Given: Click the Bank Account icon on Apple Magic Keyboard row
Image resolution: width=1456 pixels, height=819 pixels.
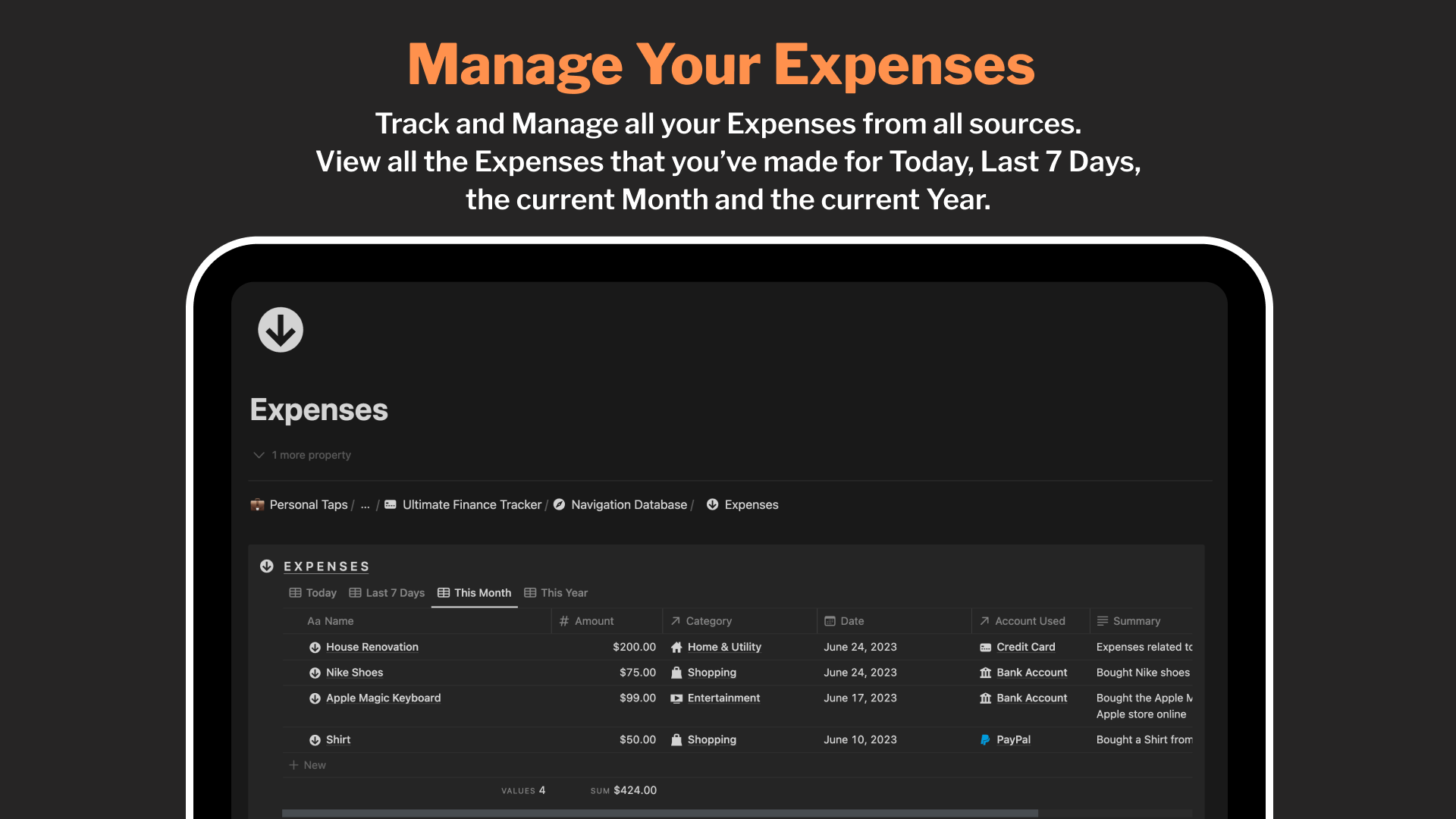Looking at the screenshot, I should (x=986, y=698).
